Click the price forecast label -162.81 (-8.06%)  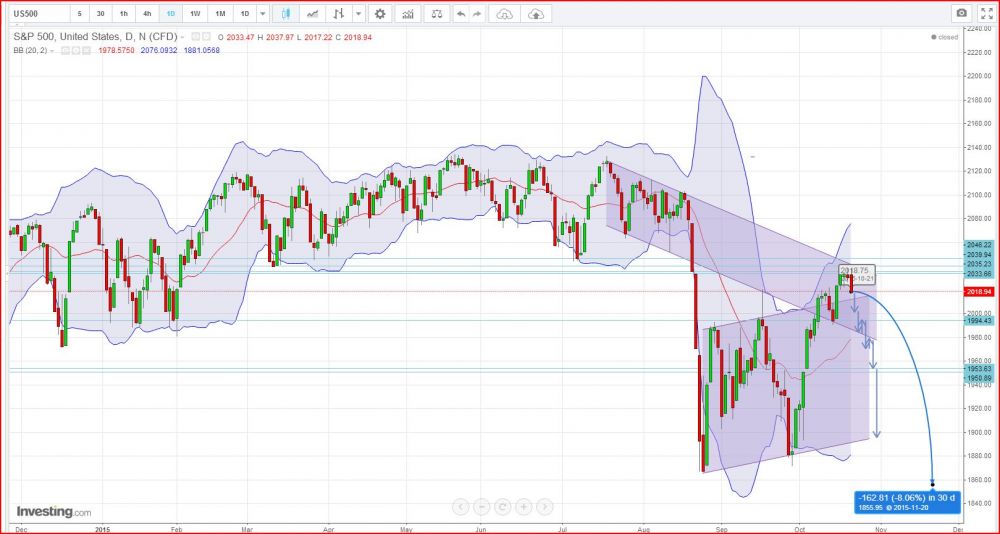908,501
